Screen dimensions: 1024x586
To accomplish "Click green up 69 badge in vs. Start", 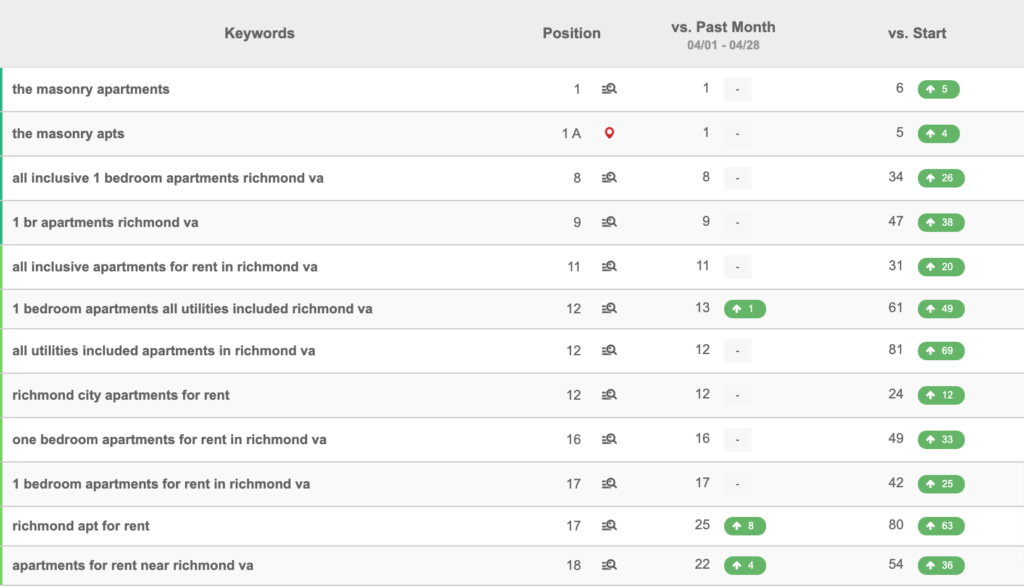I will (940, 350).
